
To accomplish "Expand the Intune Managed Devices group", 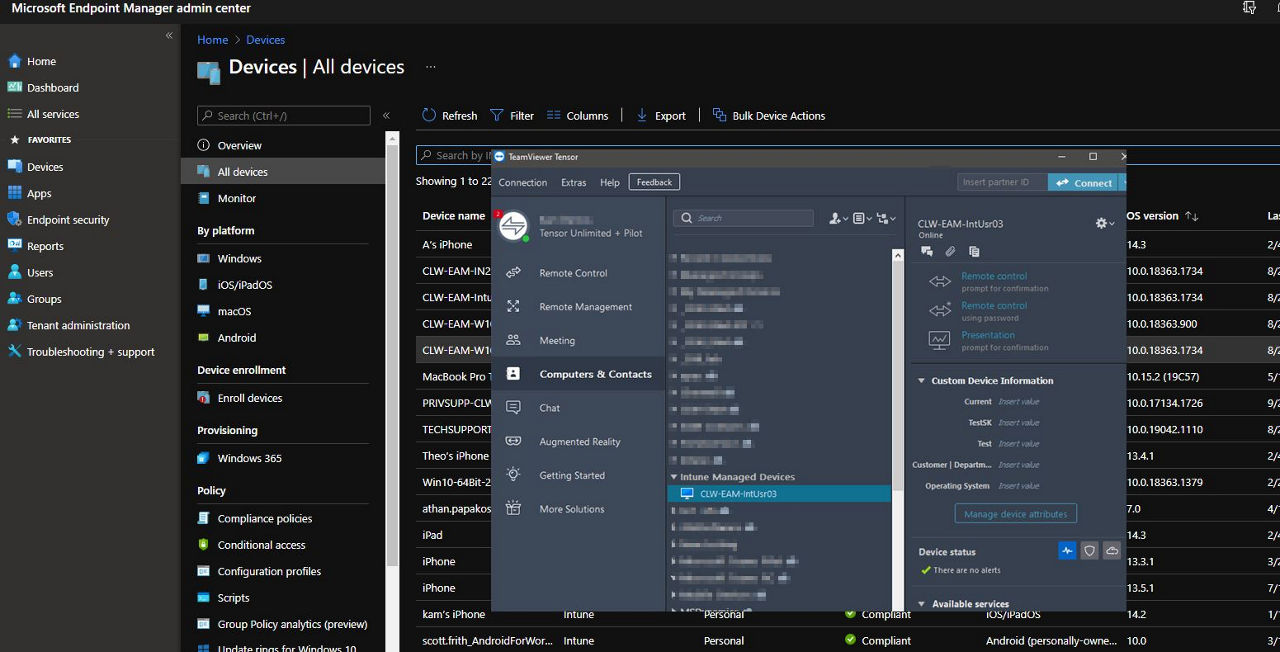I will click(x=674, y=476).
